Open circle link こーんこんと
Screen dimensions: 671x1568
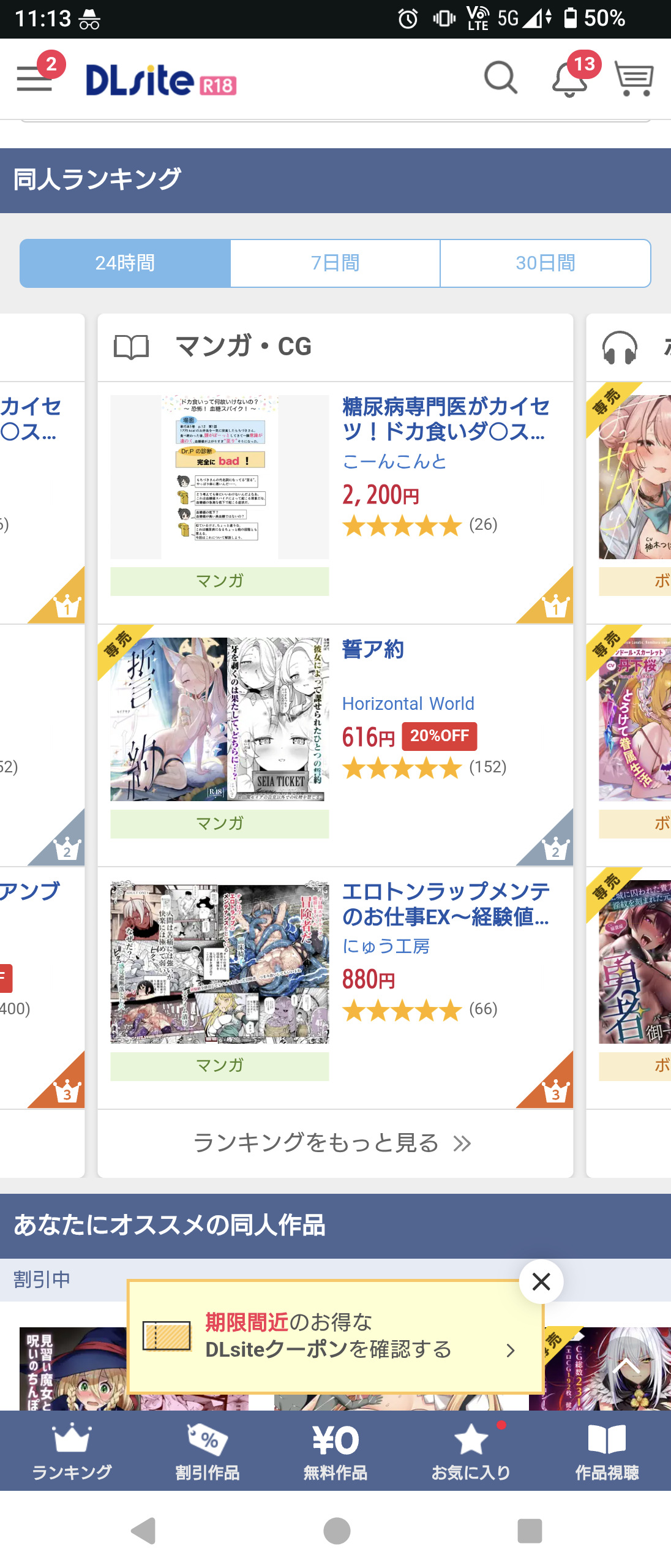[395, 461]
